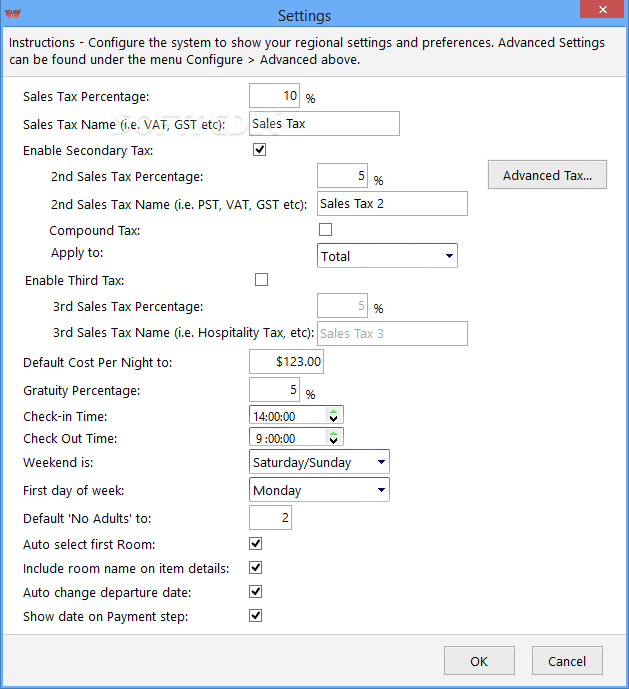Image resolution: width=629 pixels, height=689 pixels.
Task: Open the Advanced Tax button
Action: click(x=547, y=175)
